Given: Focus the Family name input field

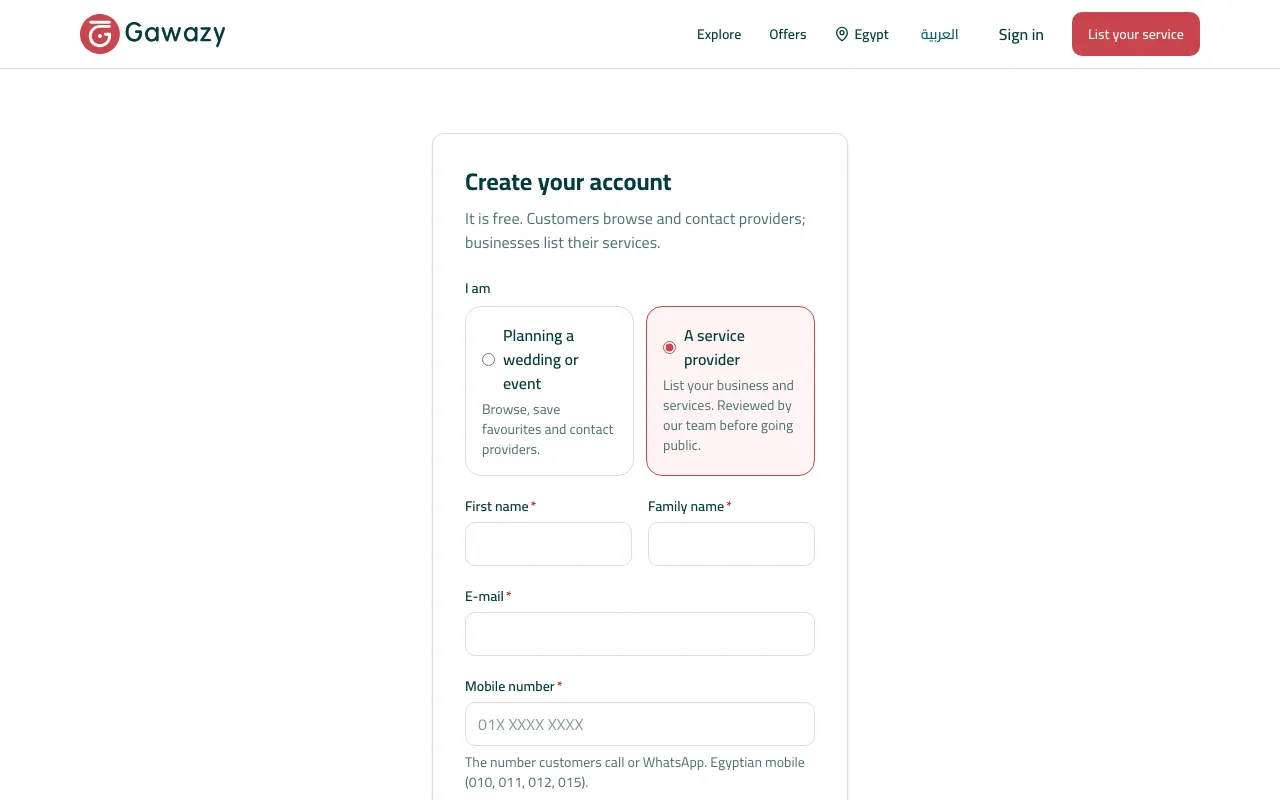Looking at the screenshot, I should [x=731, y=544].
